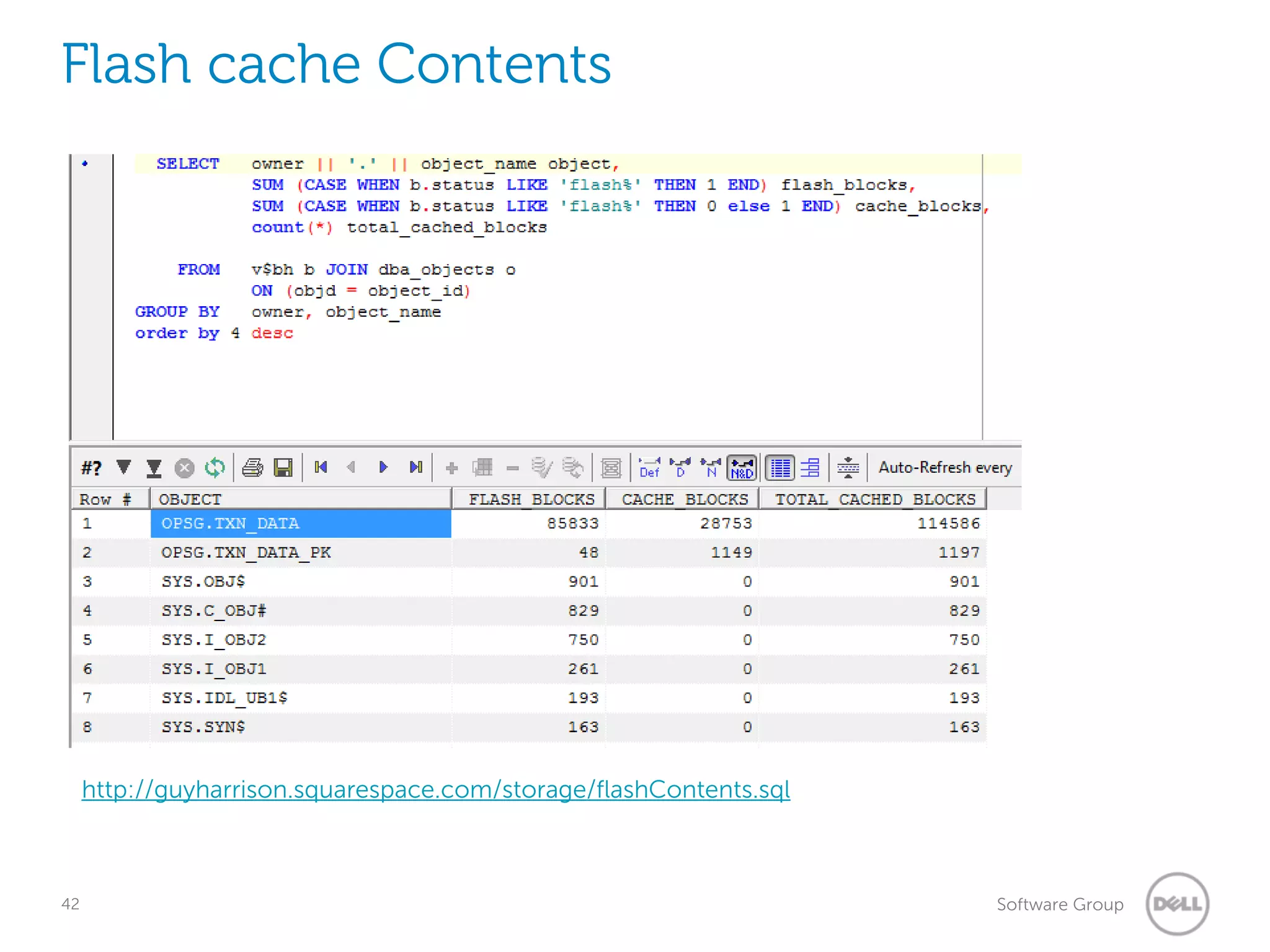Click the desc keyword in editor
The height and width of the screenshot is (952, 1270).
(x=272, y=333)
